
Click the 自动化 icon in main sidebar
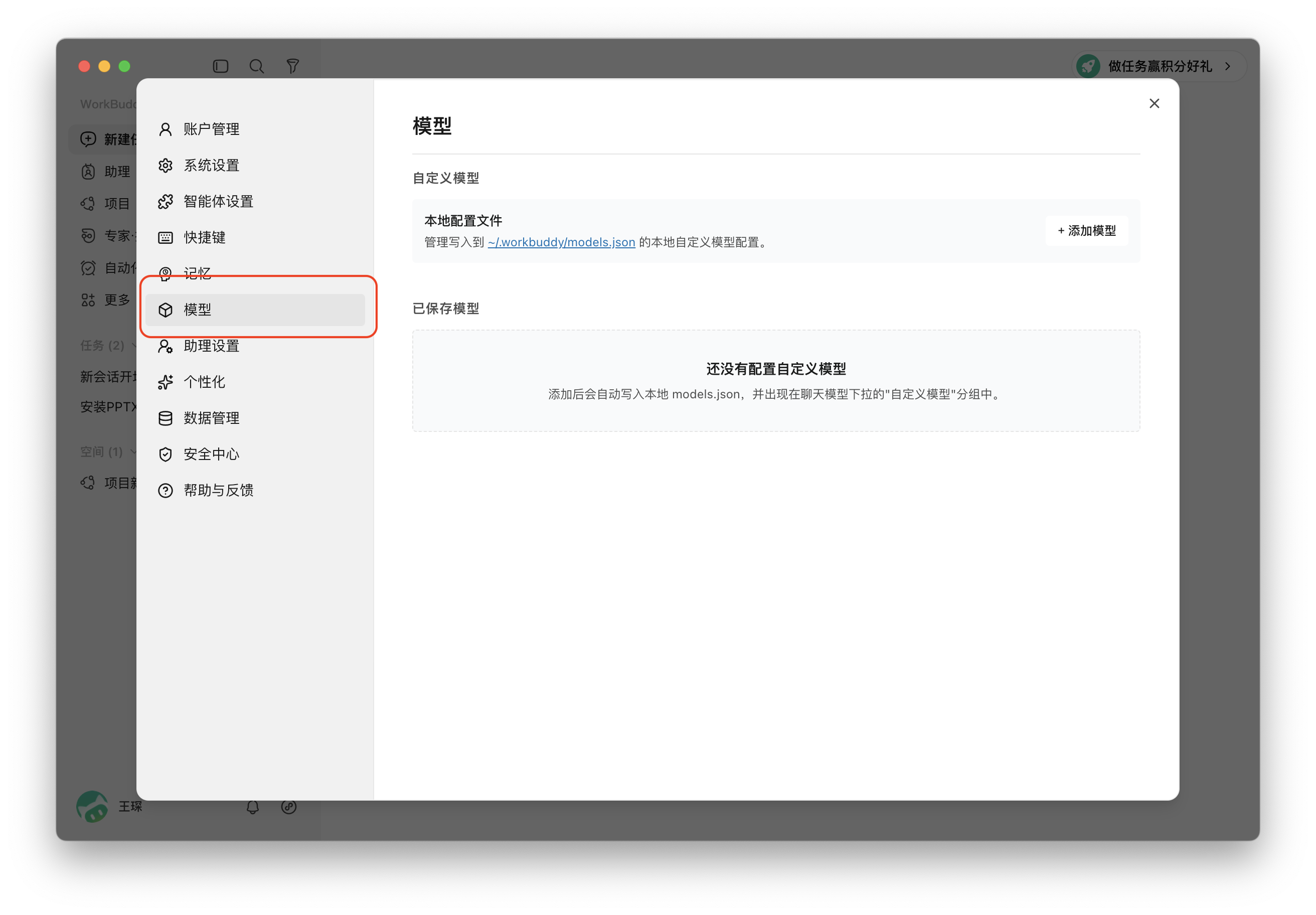(88, 268)
